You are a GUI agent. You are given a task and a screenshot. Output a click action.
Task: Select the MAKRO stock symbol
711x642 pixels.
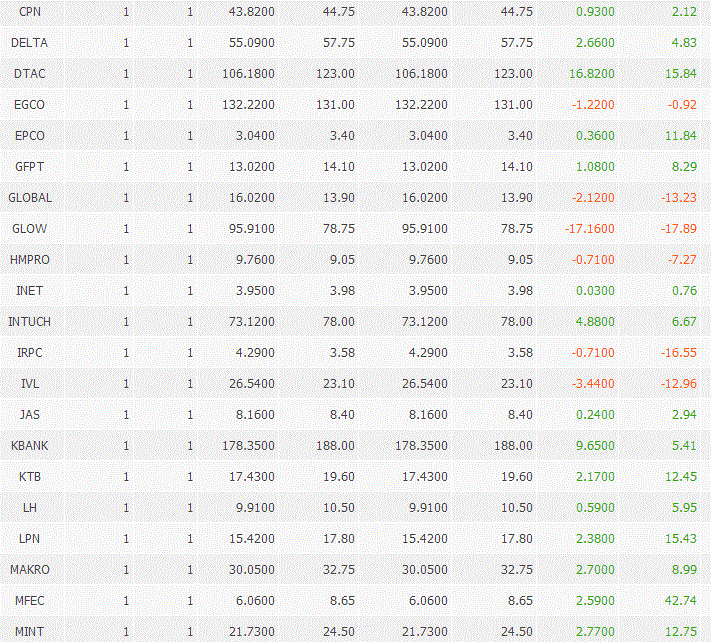point(30,569)
